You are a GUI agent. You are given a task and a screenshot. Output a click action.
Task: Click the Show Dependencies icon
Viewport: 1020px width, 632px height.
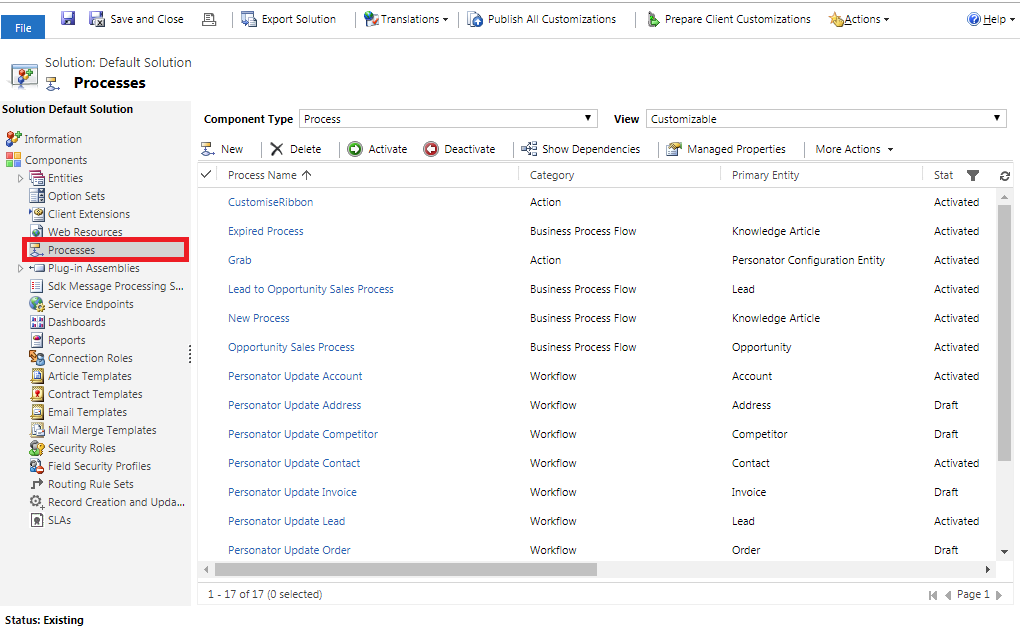click(x=529, y=149)
